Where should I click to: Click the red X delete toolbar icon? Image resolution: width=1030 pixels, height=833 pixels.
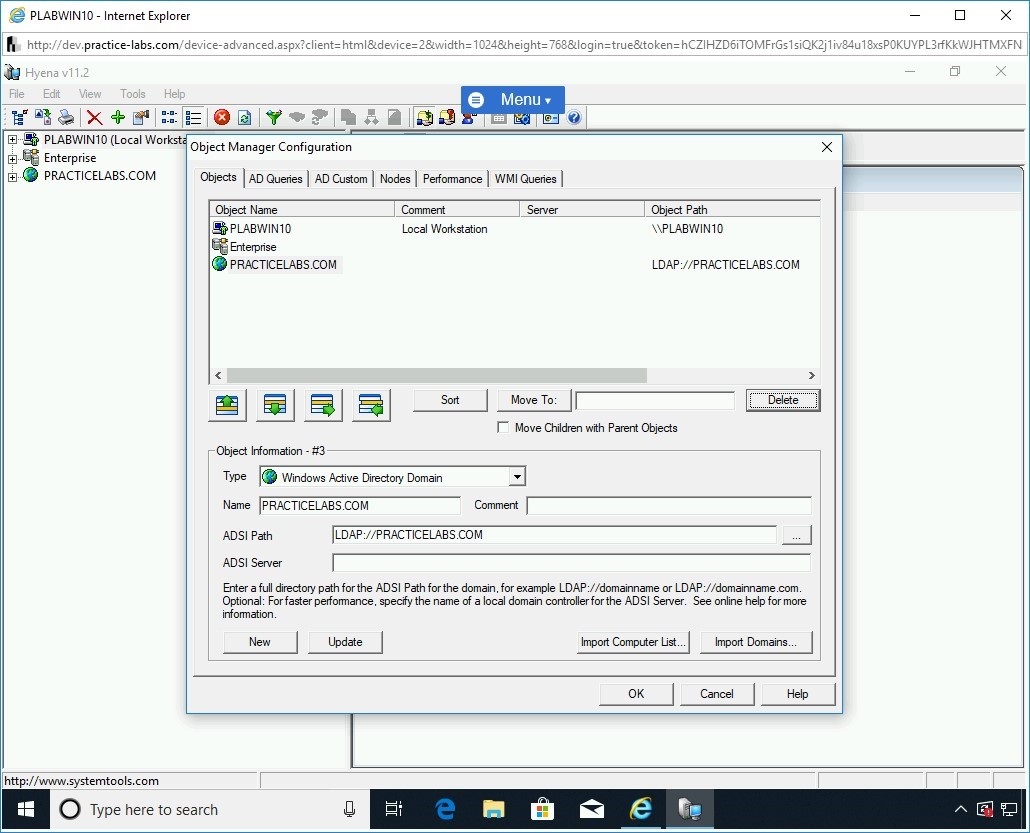[x=94, y=118]
